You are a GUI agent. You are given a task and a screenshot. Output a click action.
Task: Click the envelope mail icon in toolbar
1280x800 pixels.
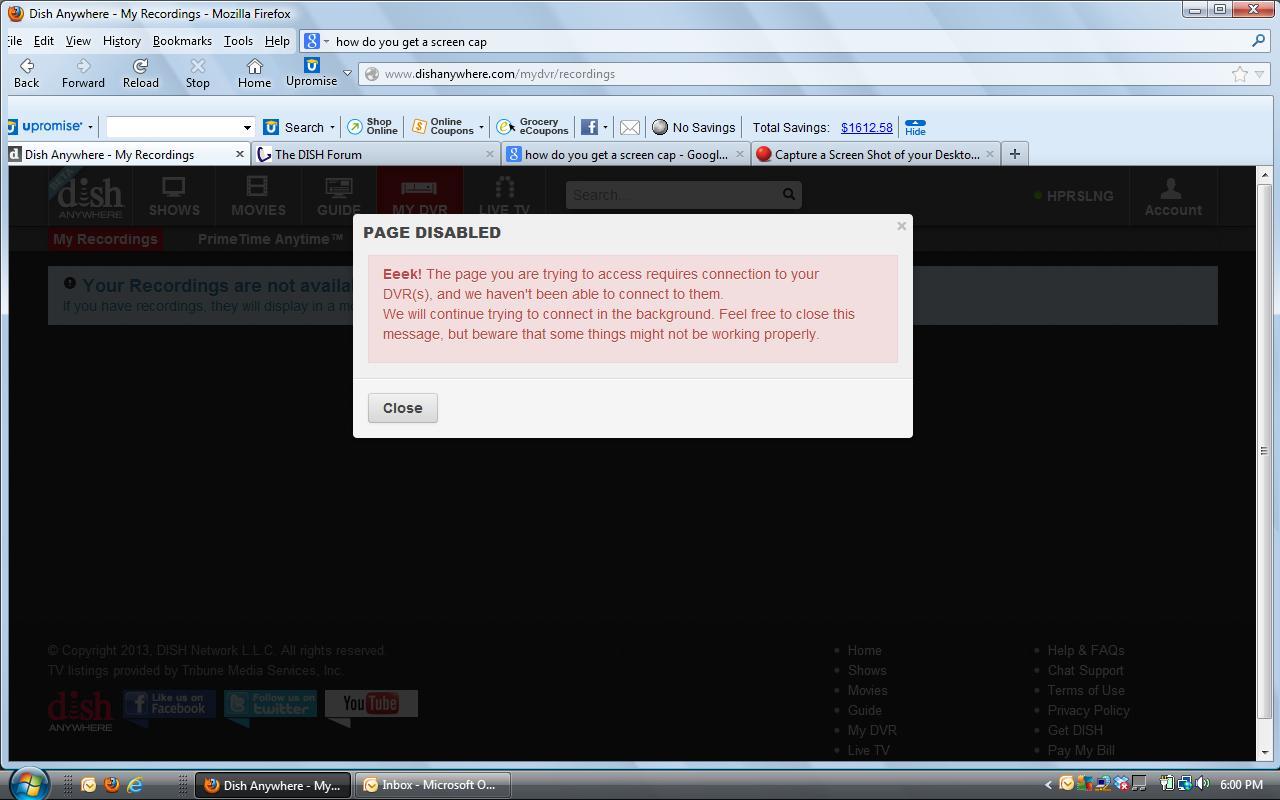630,127
